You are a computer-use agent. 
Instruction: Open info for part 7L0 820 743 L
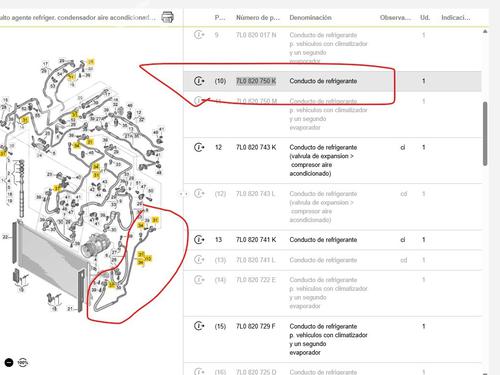click(199, 193)
